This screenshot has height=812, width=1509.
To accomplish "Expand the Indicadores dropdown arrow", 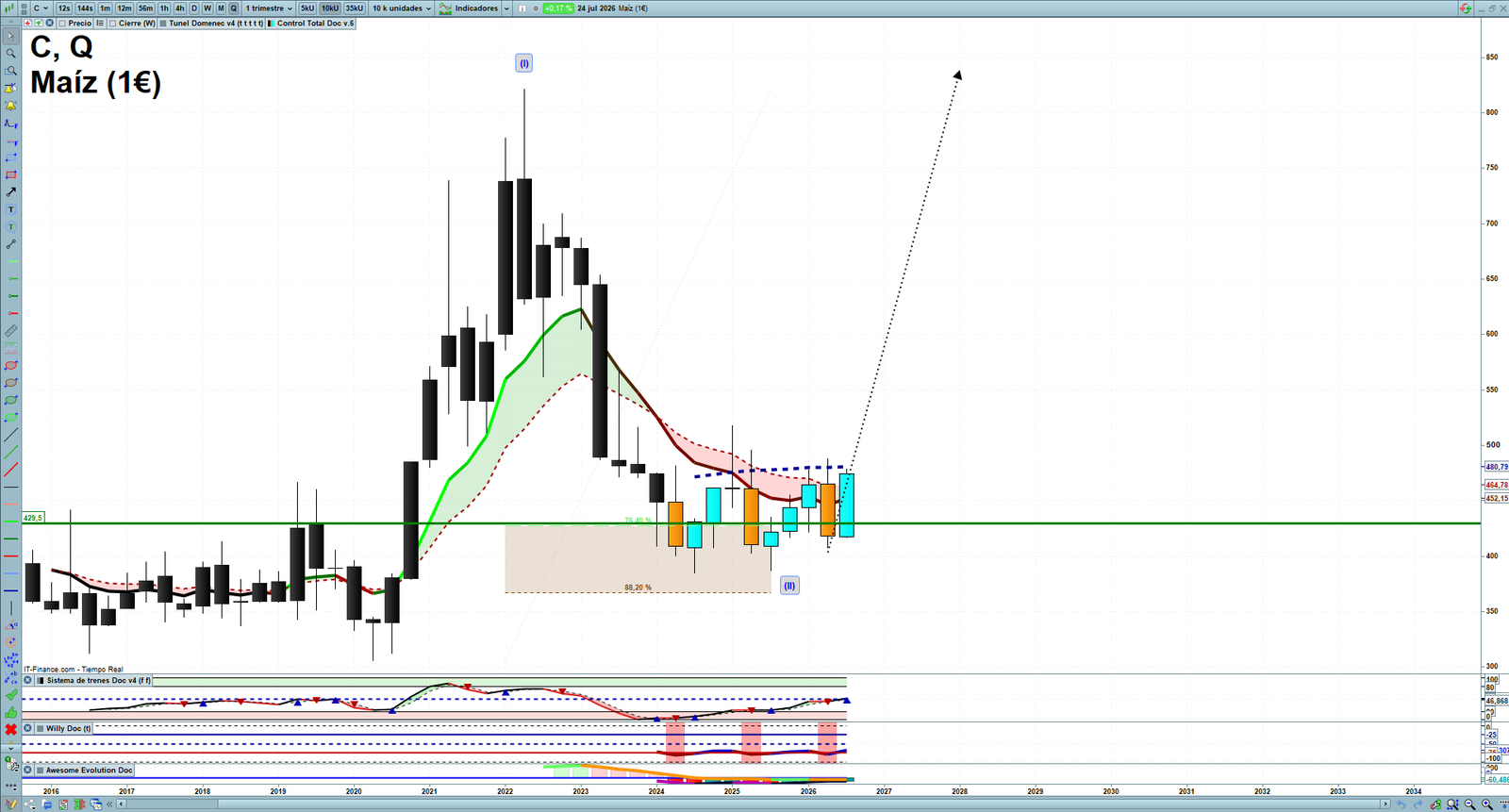I will point(506,8).
